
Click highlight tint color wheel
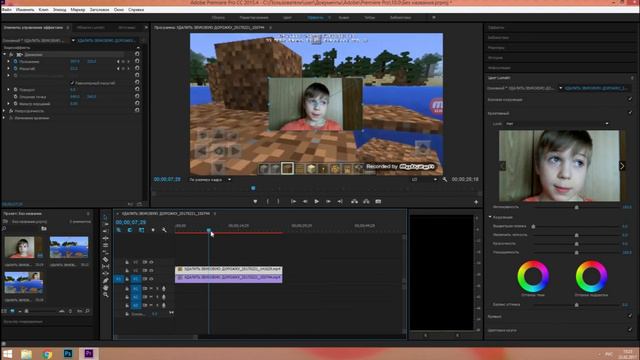tap(591, 276)
